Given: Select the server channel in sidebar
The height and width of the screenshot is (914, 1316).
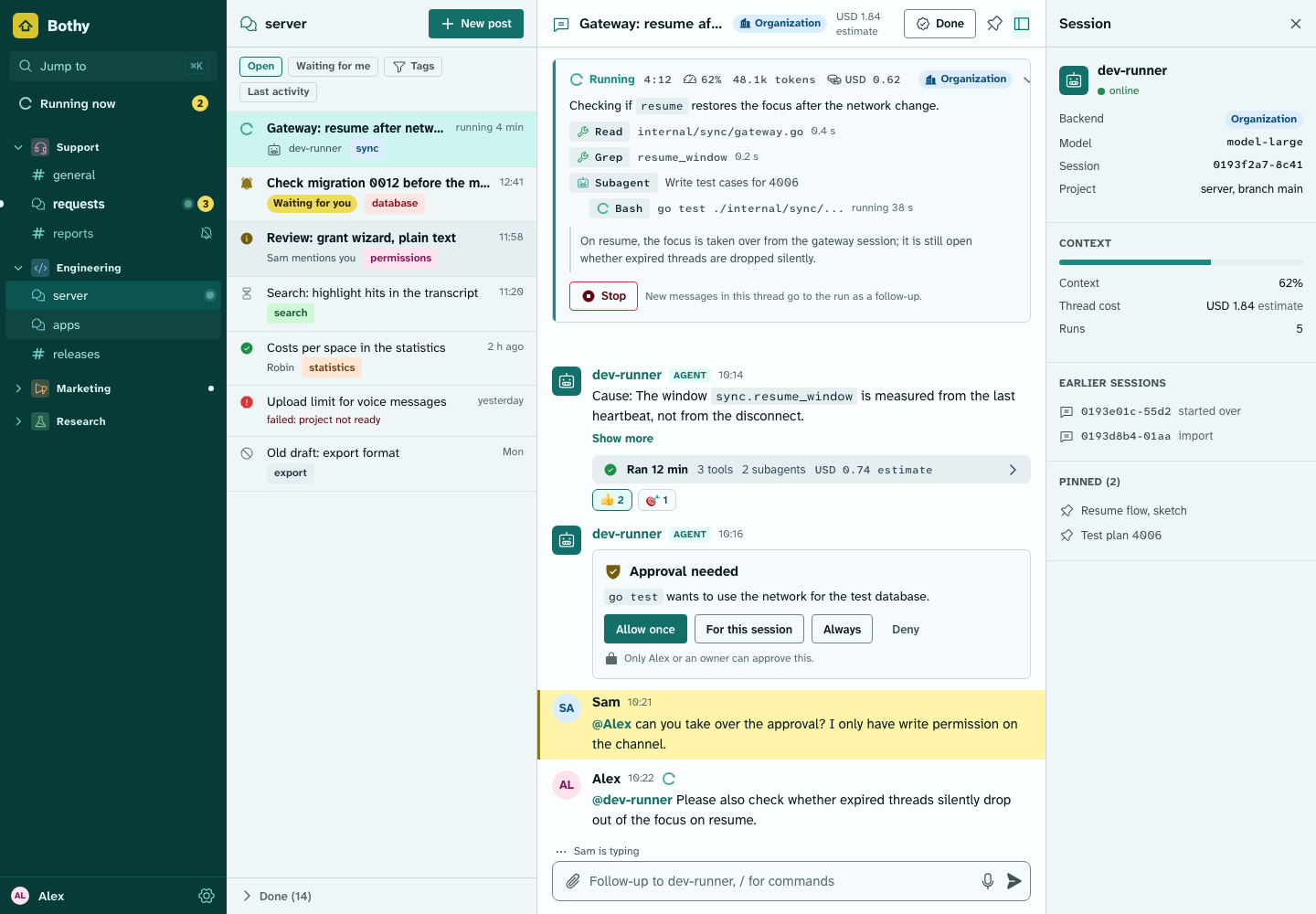Looking at the screenshot, I should coord(113,295).
